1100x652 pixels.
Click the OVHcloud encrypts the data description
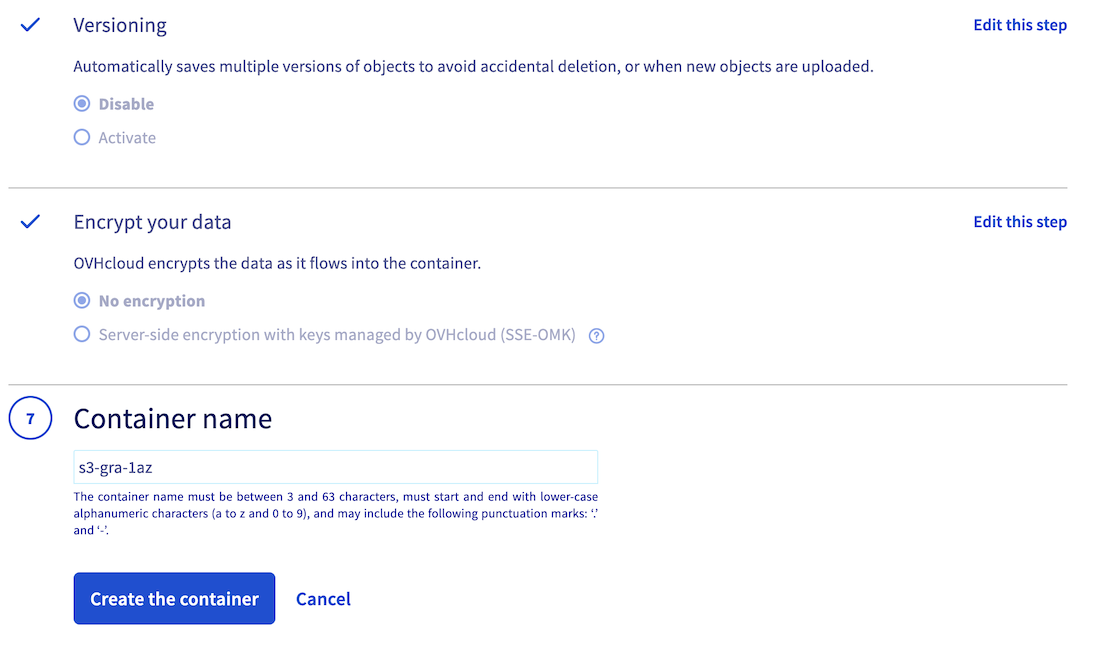(279, 264)
